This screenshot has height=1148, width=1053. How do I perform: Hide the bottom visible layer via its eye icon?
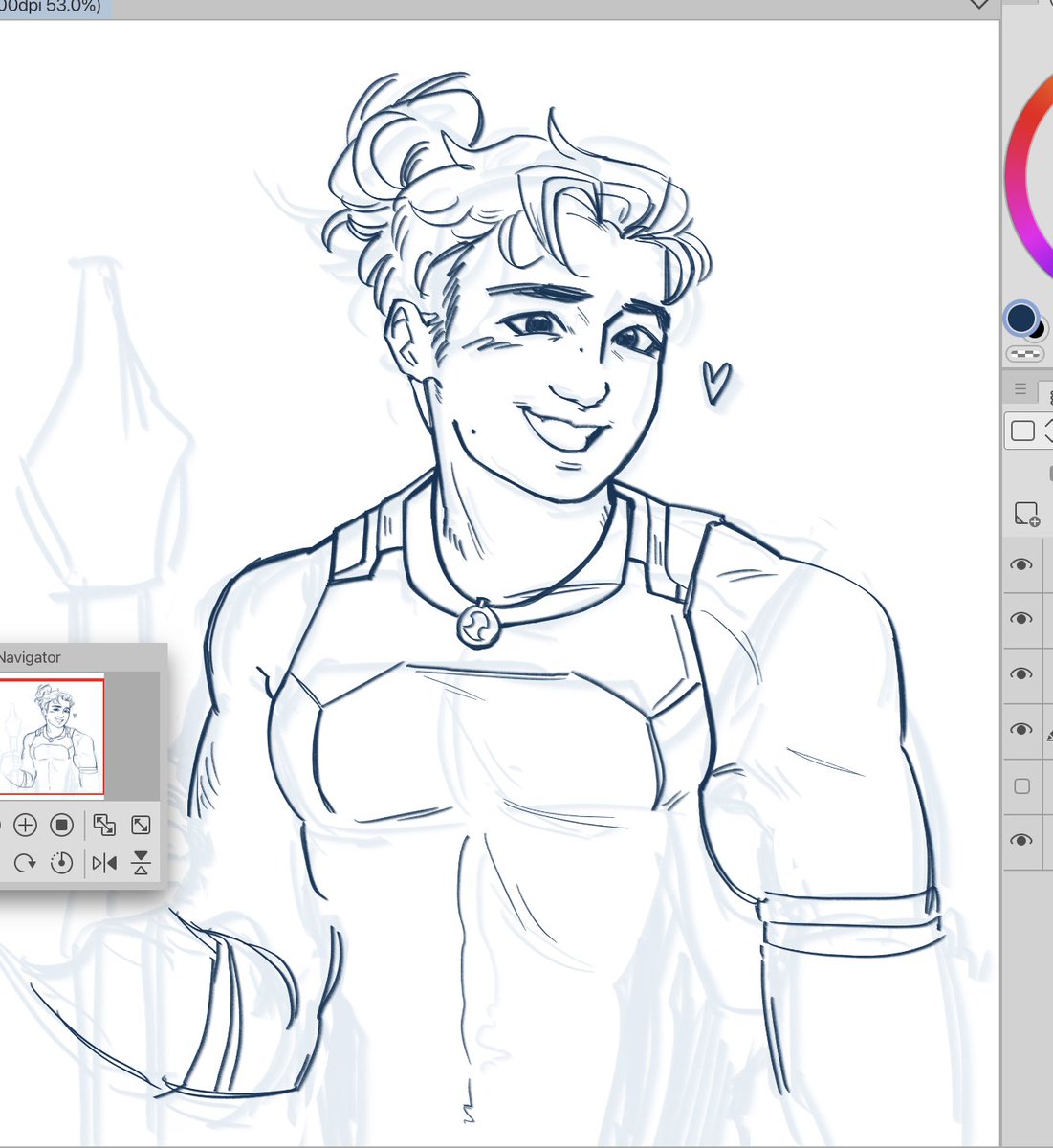point(1021,840)
